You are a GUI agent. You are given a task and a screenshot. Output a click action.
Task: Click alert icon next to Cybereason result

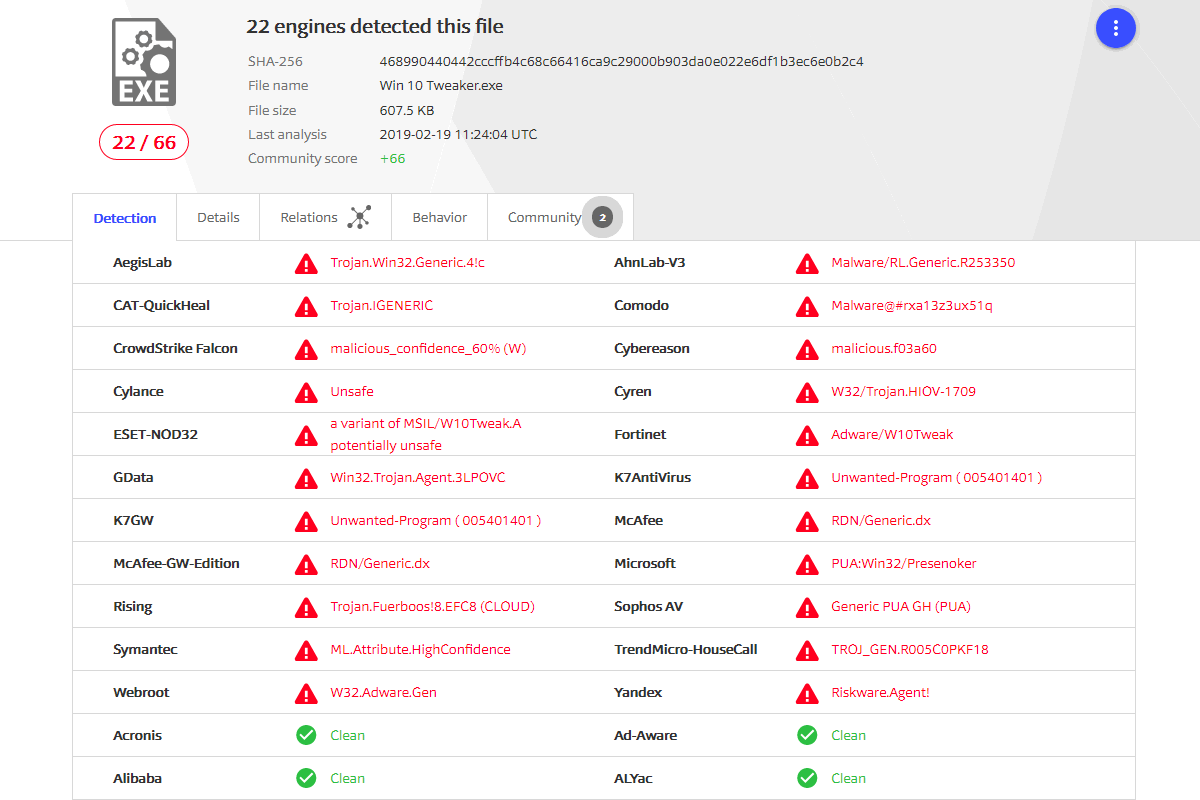807,349
